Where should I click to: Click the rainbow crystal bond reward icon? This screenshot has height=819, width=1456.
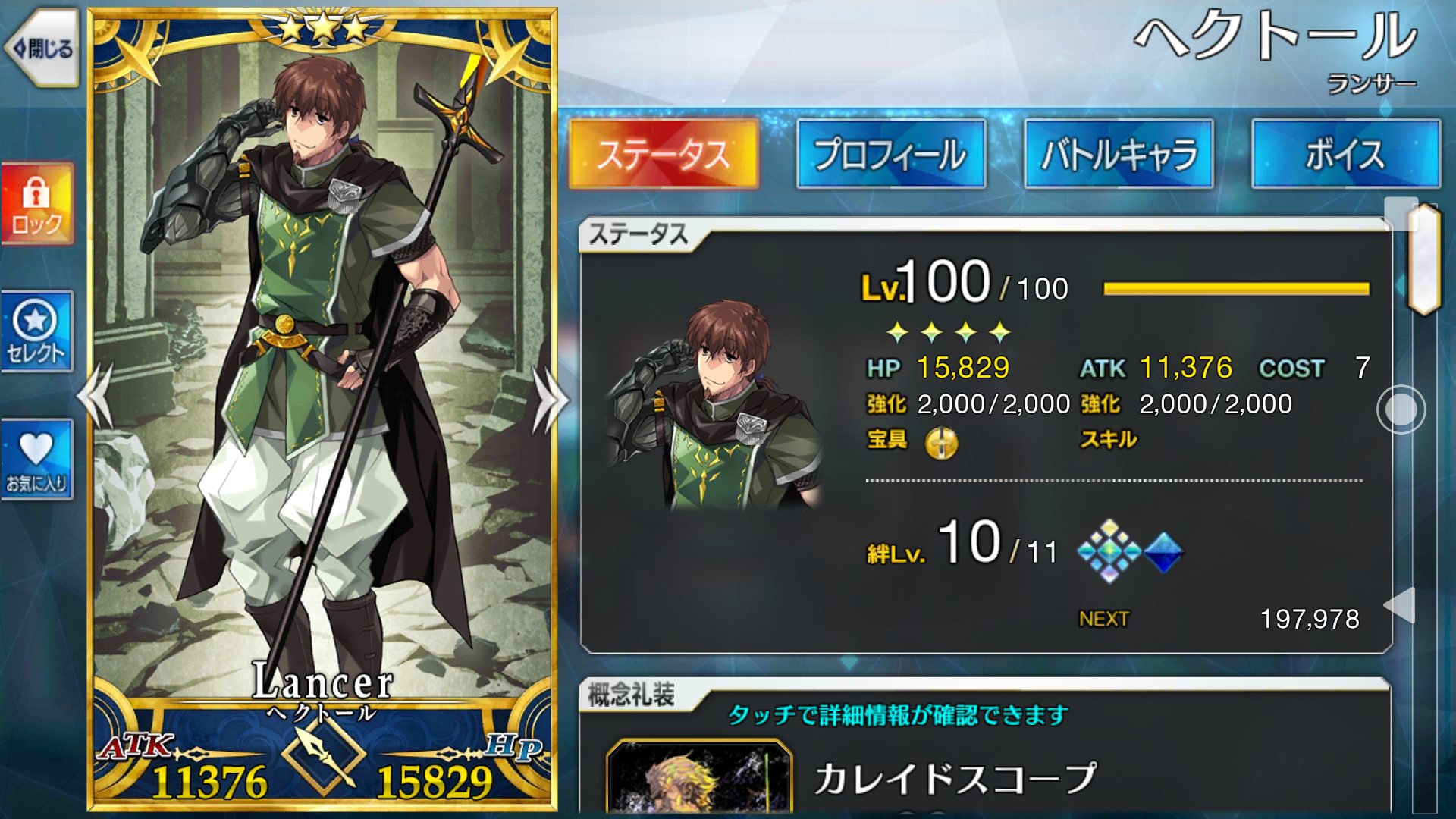click(1109, 551)
